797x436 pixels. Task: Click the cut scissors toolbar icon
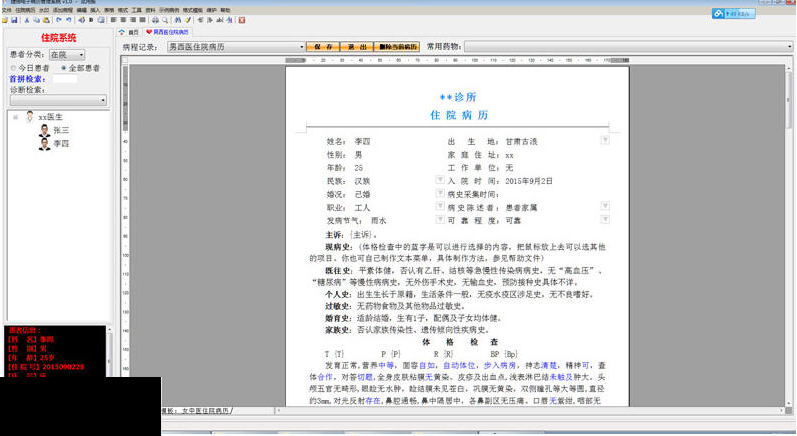click(x=27, y=20)
